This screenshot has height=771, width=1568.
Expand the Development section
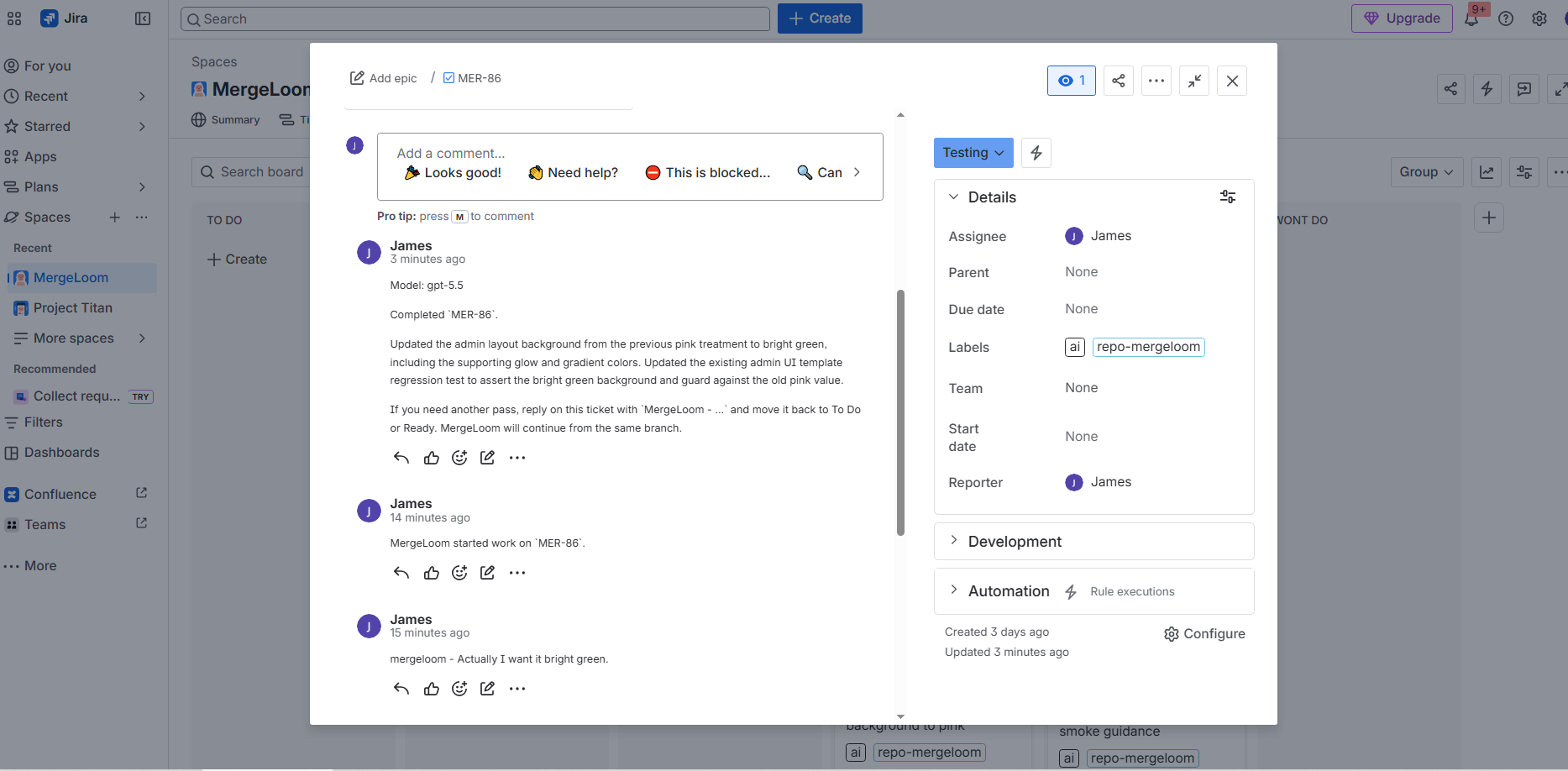pyautogui.click(x=953, y=541)
